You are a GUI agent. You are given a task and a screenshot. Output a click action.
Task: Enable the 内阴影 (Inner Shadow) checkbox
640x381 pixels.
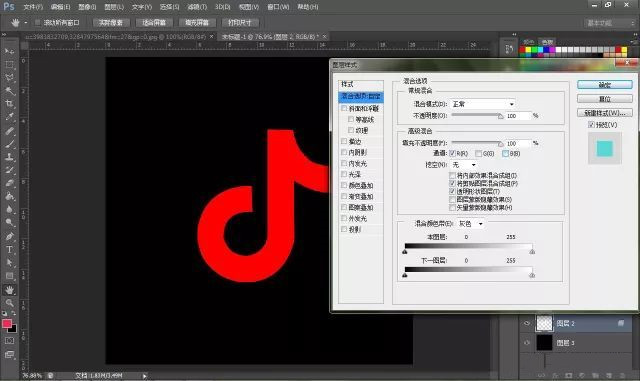pyautogui.click(x=344, y=152)
